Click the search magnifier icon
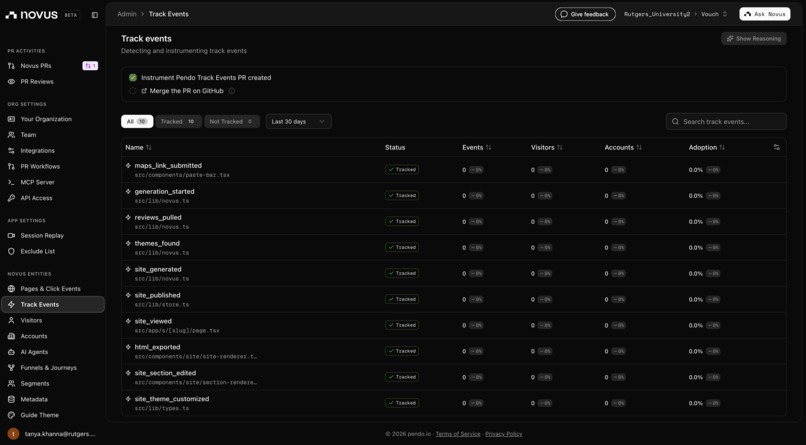The image size is (806, 445). (675, 122)
